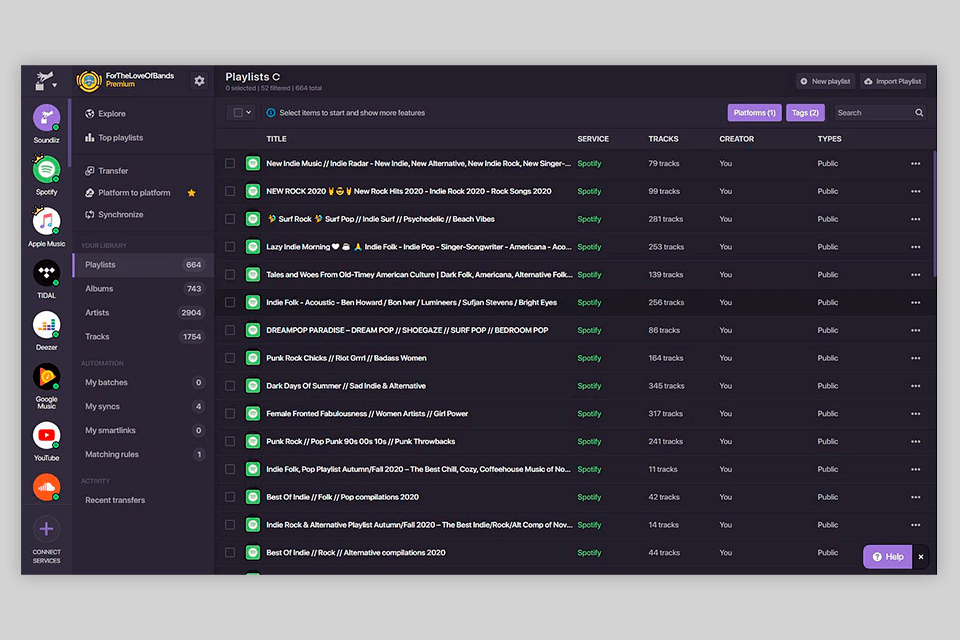This screenshot has height=640, width=960.
Task: Check the Indie Folk - Acoustic playlist checkbox
Action: tap(230, 303)
